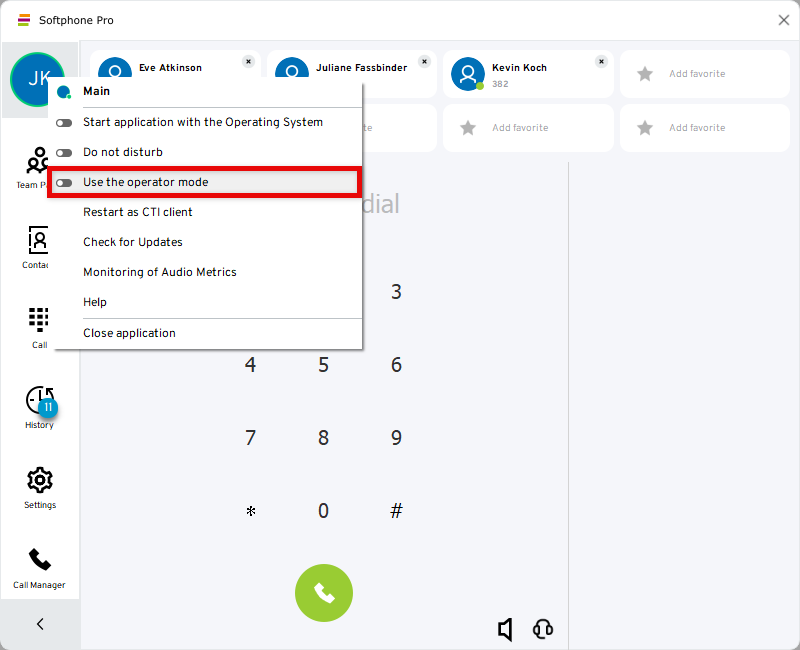Remove Kevin Koch from favorites
This screenshot has width=800, height=650.
601,61
